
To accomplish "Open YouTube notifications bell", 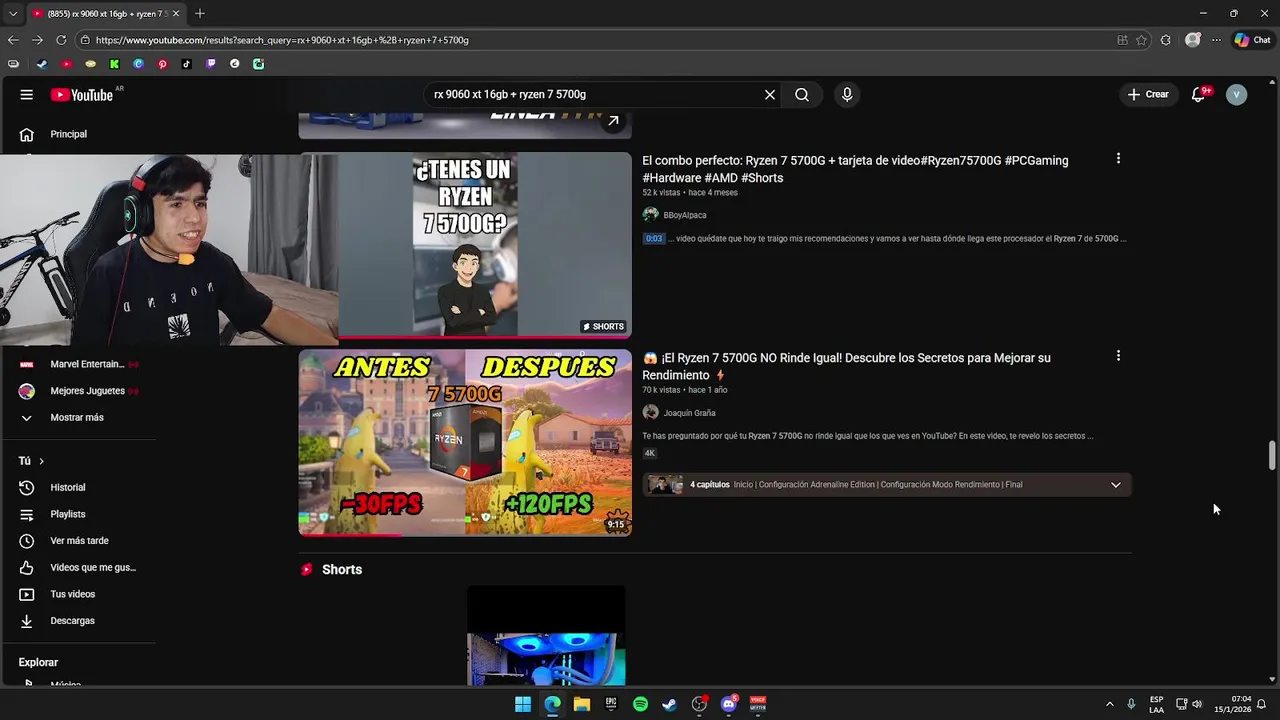I will (x=1198, y=94).
